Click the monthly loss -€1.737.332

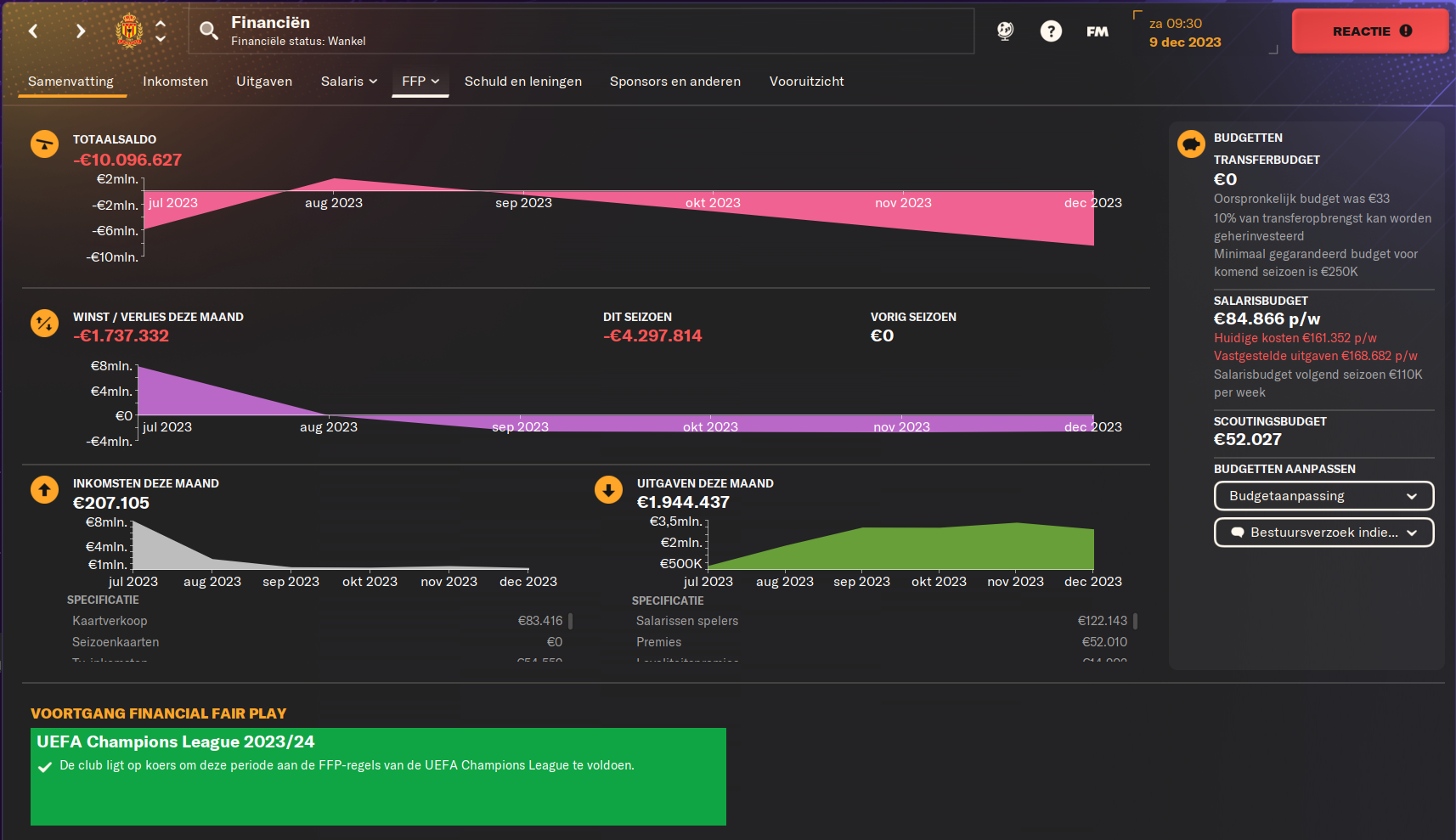(121, 335)
